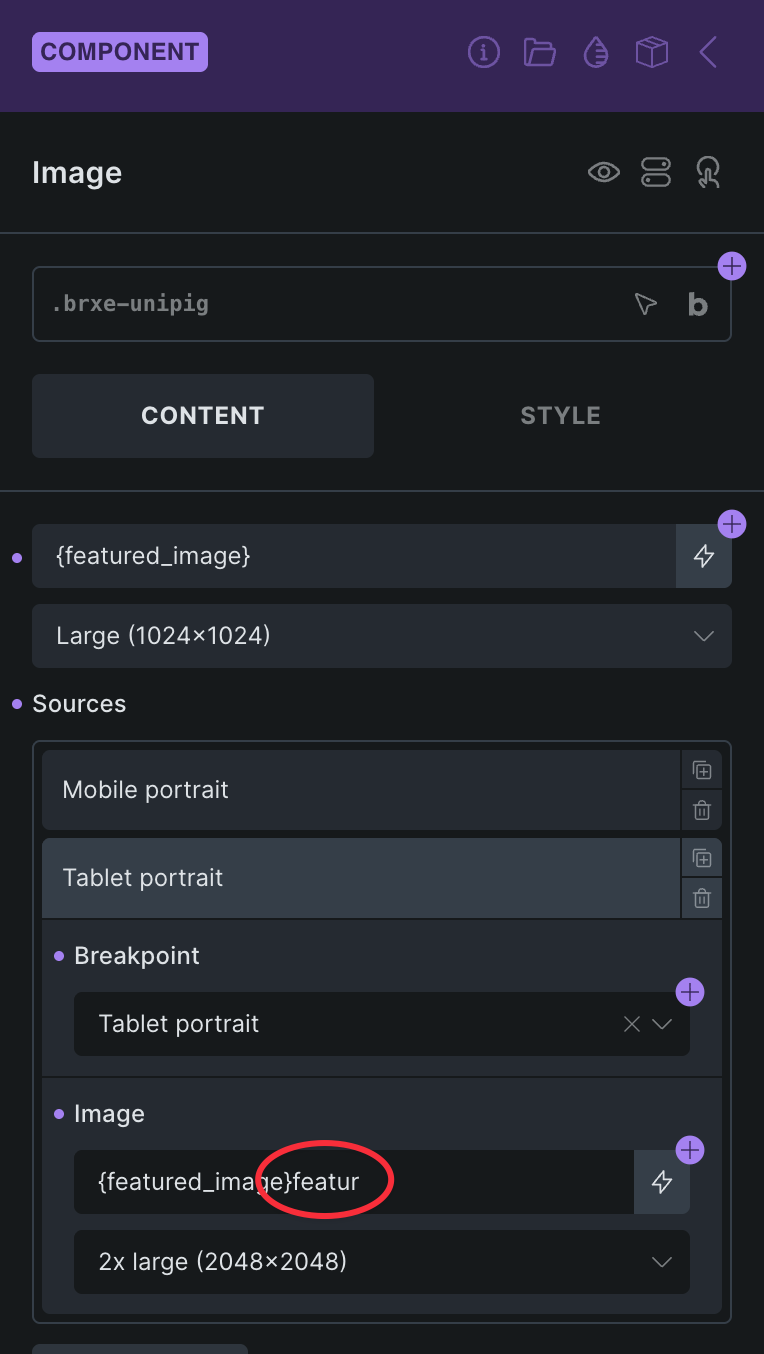
Task: Switch to the CONTENT tab
Action: (x=203, y=416)
